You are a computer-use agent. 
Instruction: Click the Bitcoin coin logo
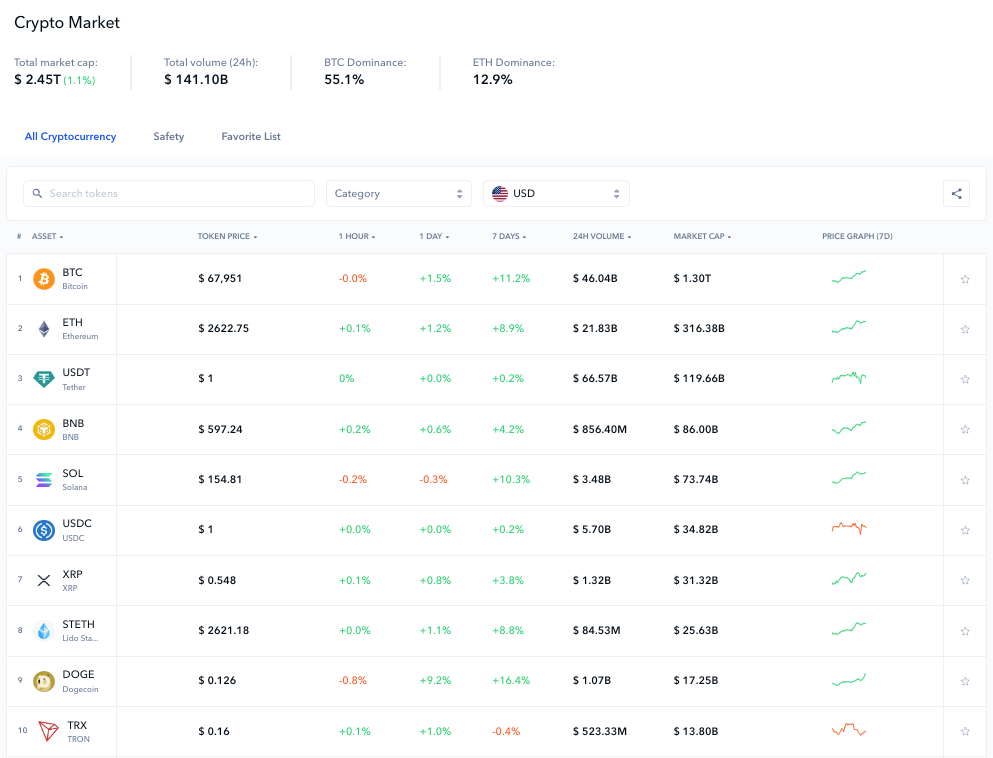[x=44, y=279]
